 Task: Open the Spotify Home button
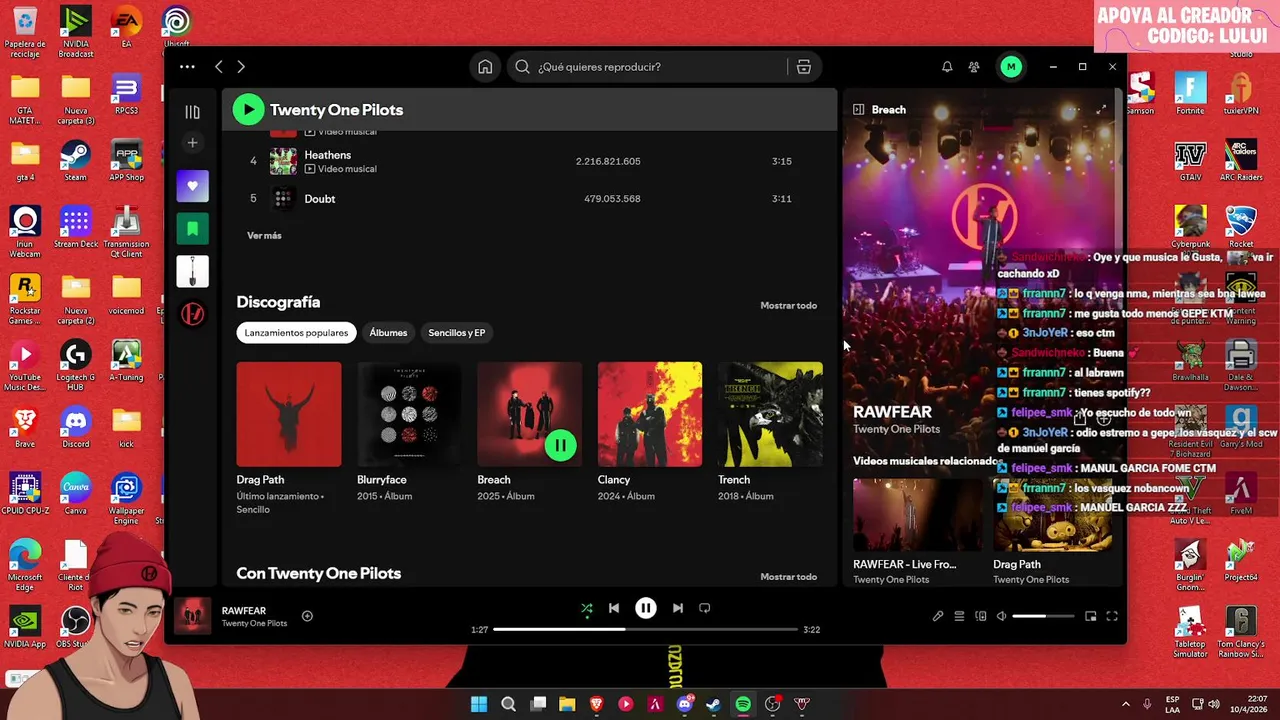tap(485, 67)
